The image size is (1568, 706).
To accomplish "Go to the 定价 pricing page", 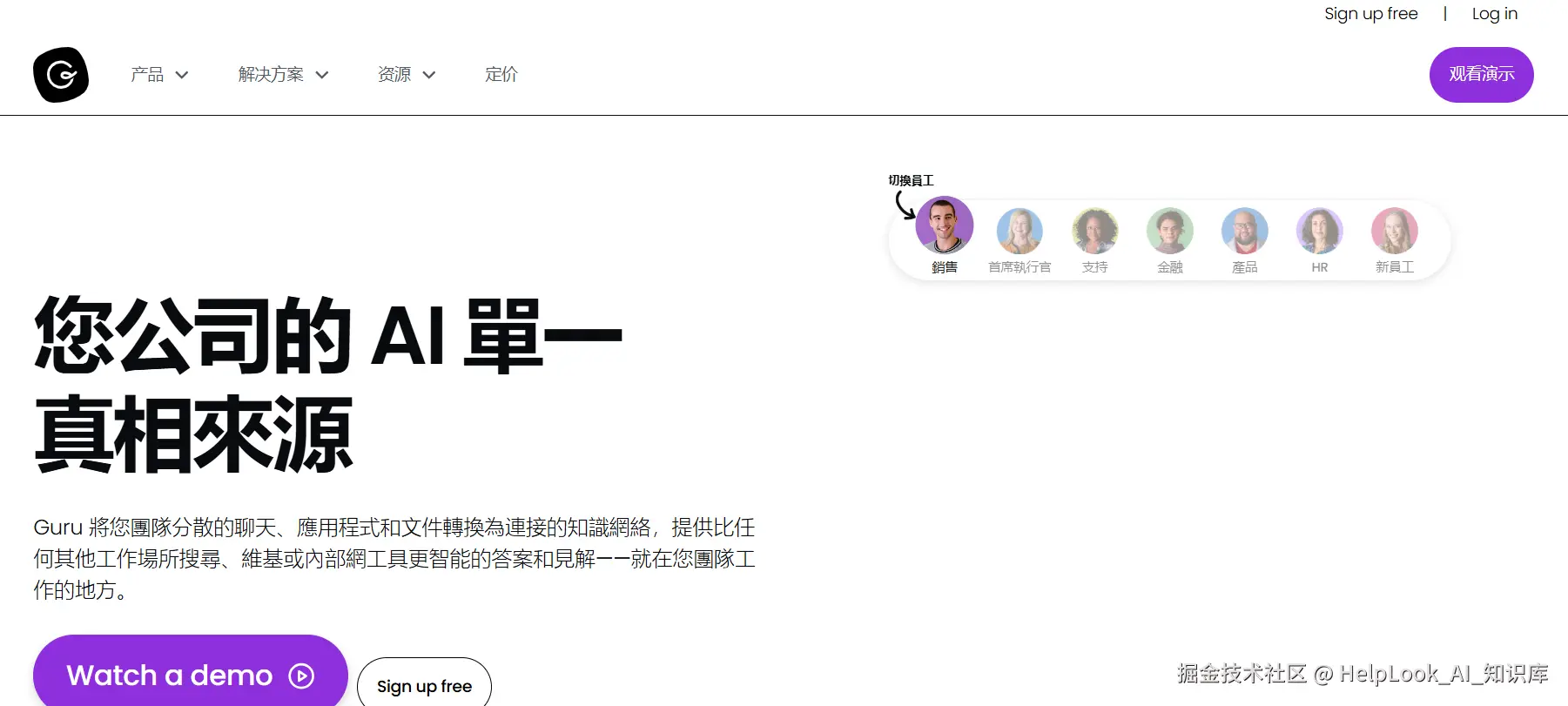I will pos(501,75).
